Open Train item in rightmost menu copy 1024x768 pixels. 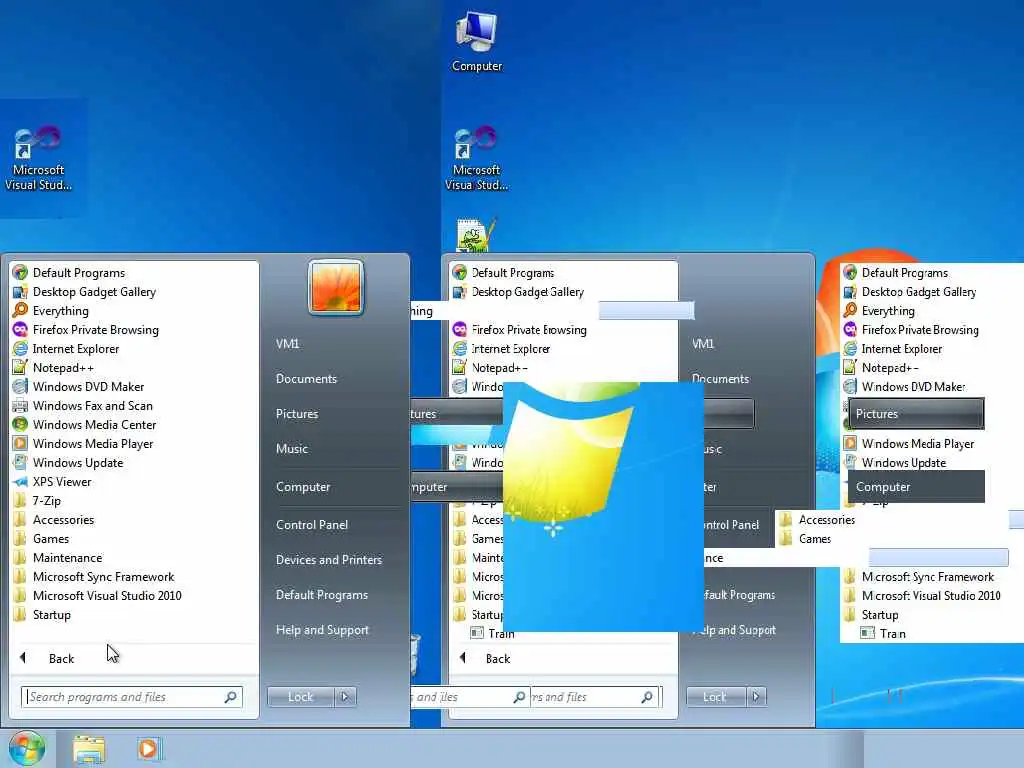click(884, 633)
